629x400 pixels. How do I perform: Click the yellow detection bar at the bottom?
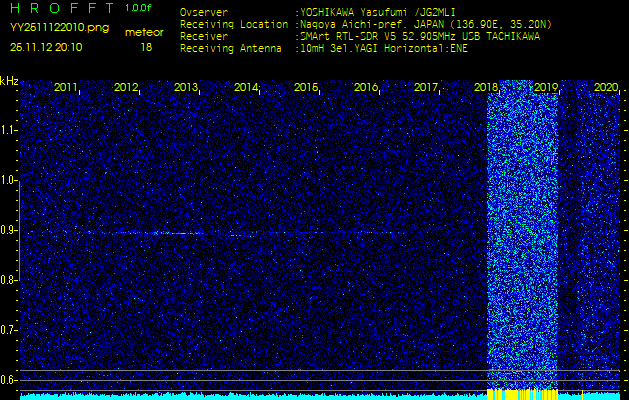[x=522, y=394]
